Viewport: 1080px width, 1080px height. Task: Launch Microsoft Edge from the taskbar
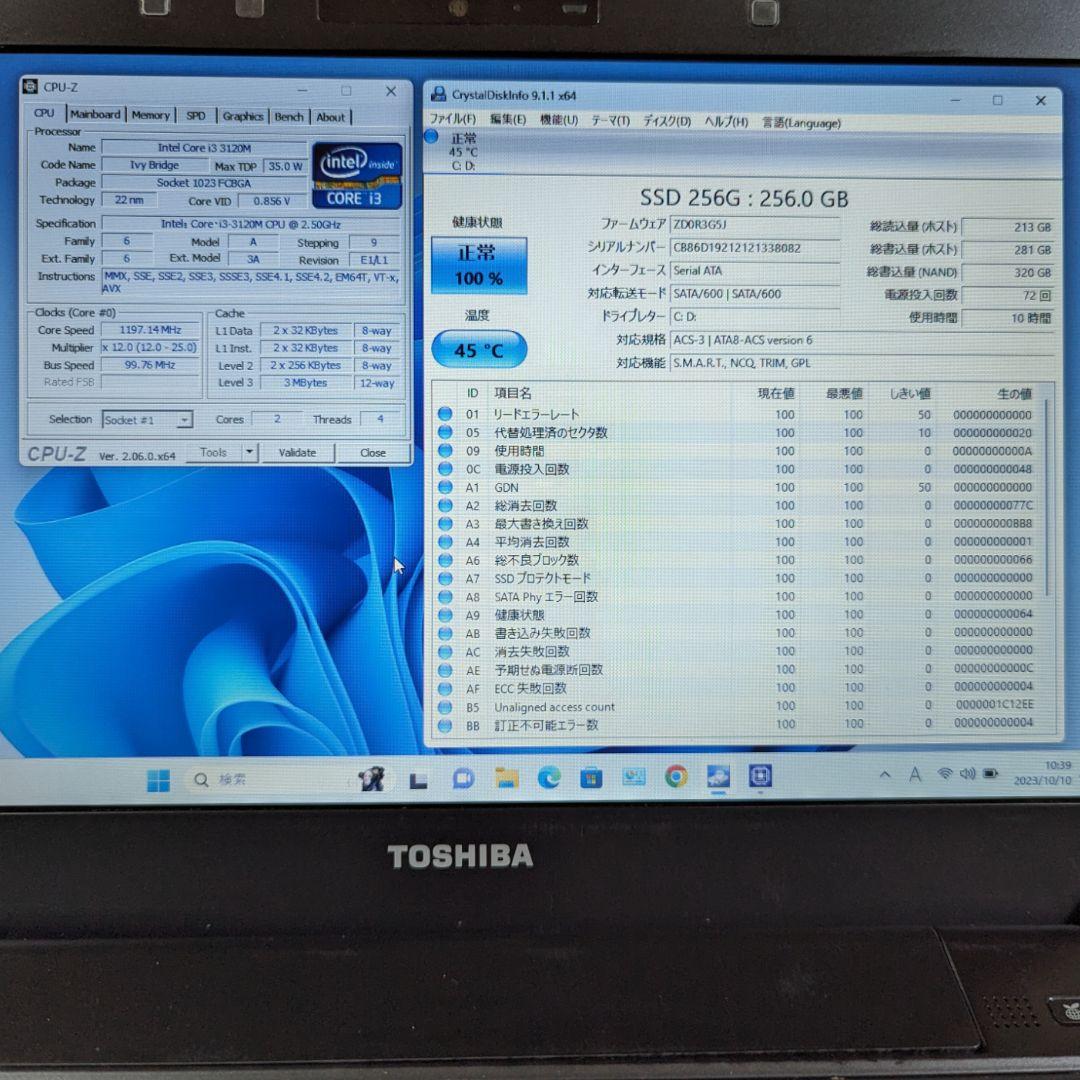point(547,777)
